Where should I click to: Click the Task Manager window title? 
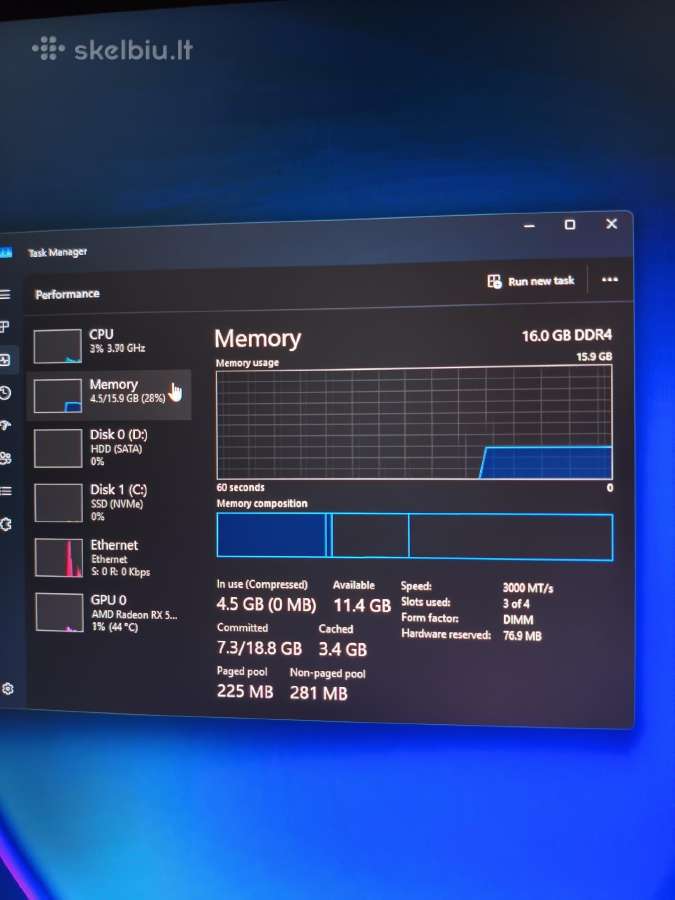(x=57, y=252)
